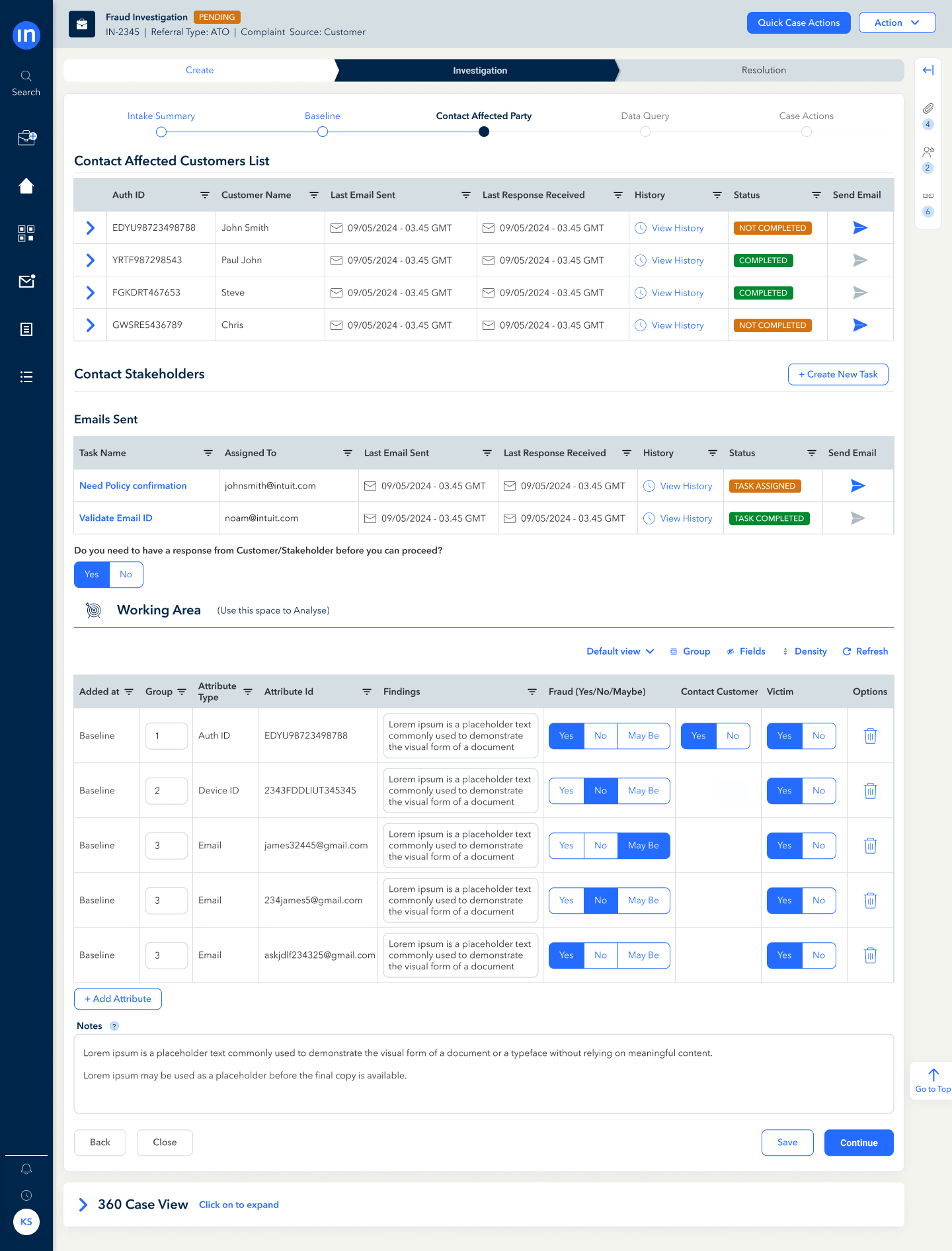Collapse the right side panel arrow
The height and width of the screenshot is (1251, 952).
click(x=928, y=70)
